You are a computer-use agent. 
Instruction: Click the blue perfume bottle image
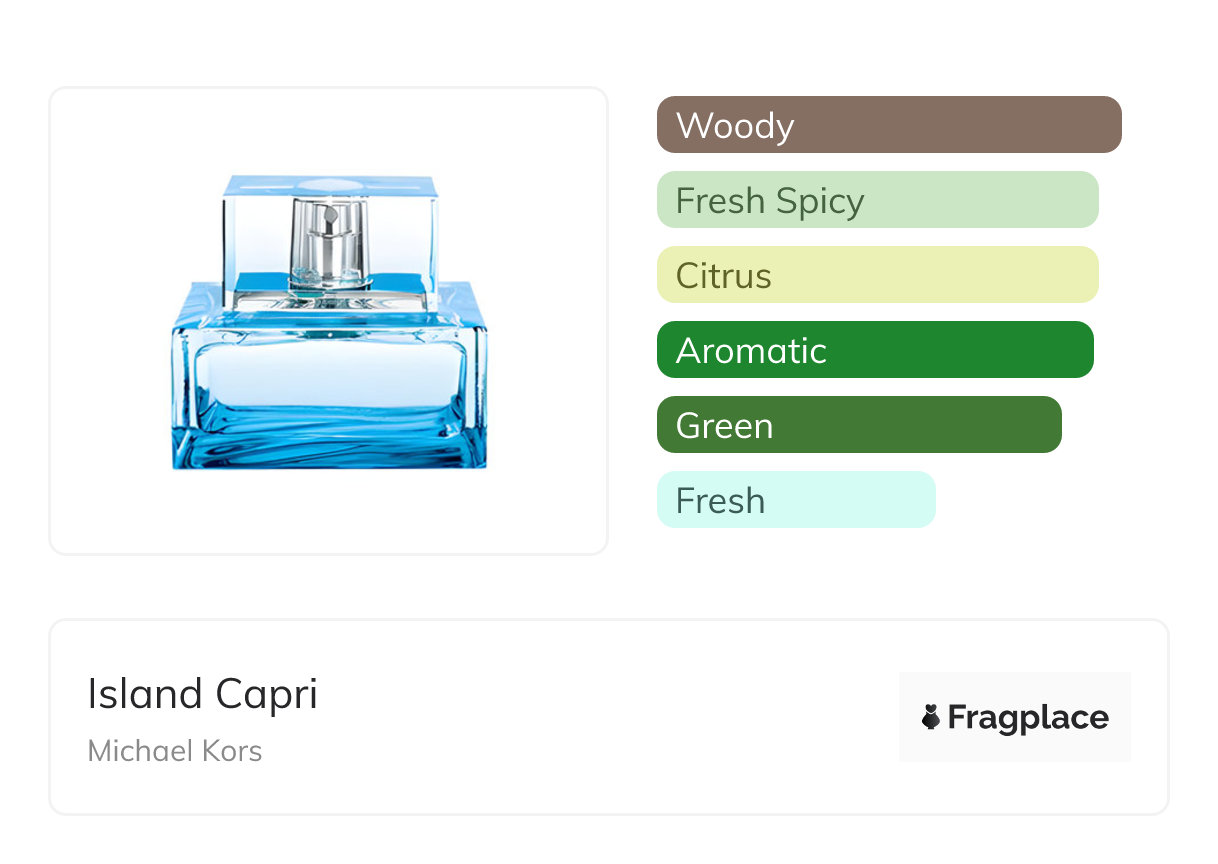(329, 322)
